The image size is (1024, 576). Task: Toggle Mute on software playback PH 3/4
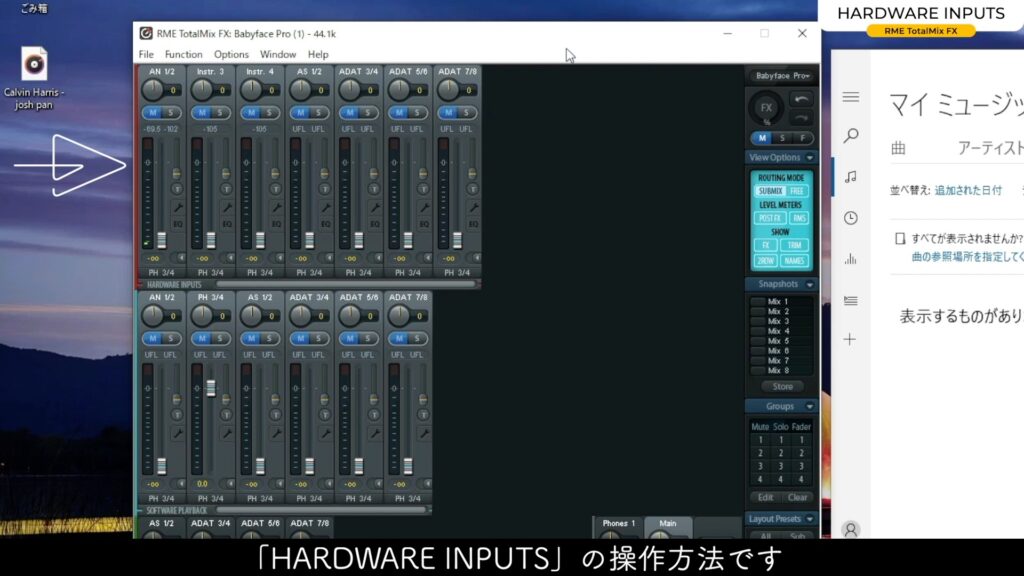[202, 338]
